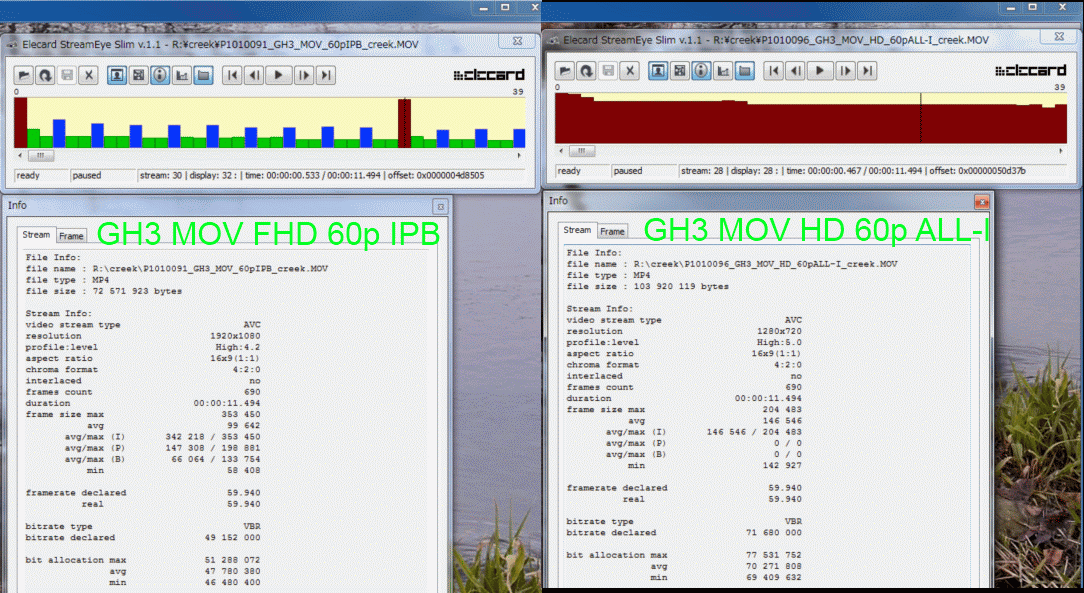
Task: Toggle the Info panel button in the ALL-I toolbar
Action: [x=701, y=71]
